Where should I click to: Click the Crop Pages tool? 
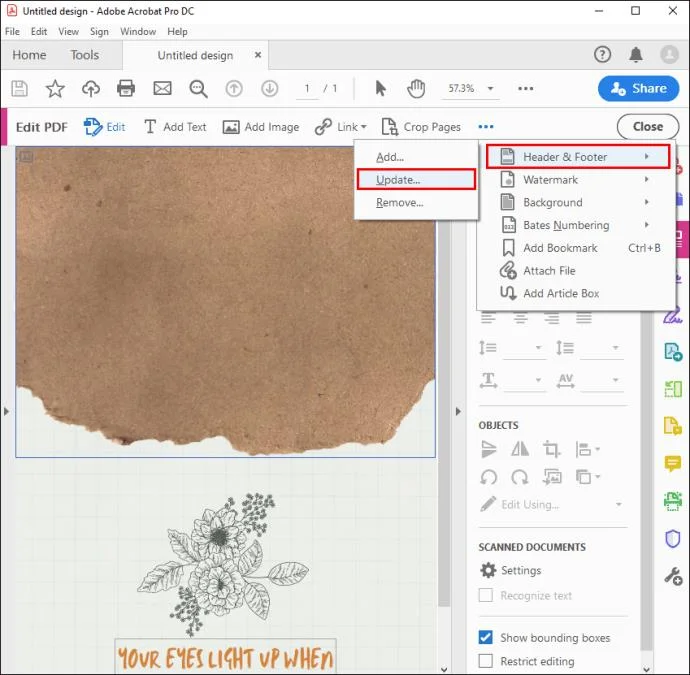tap(421, 127)
